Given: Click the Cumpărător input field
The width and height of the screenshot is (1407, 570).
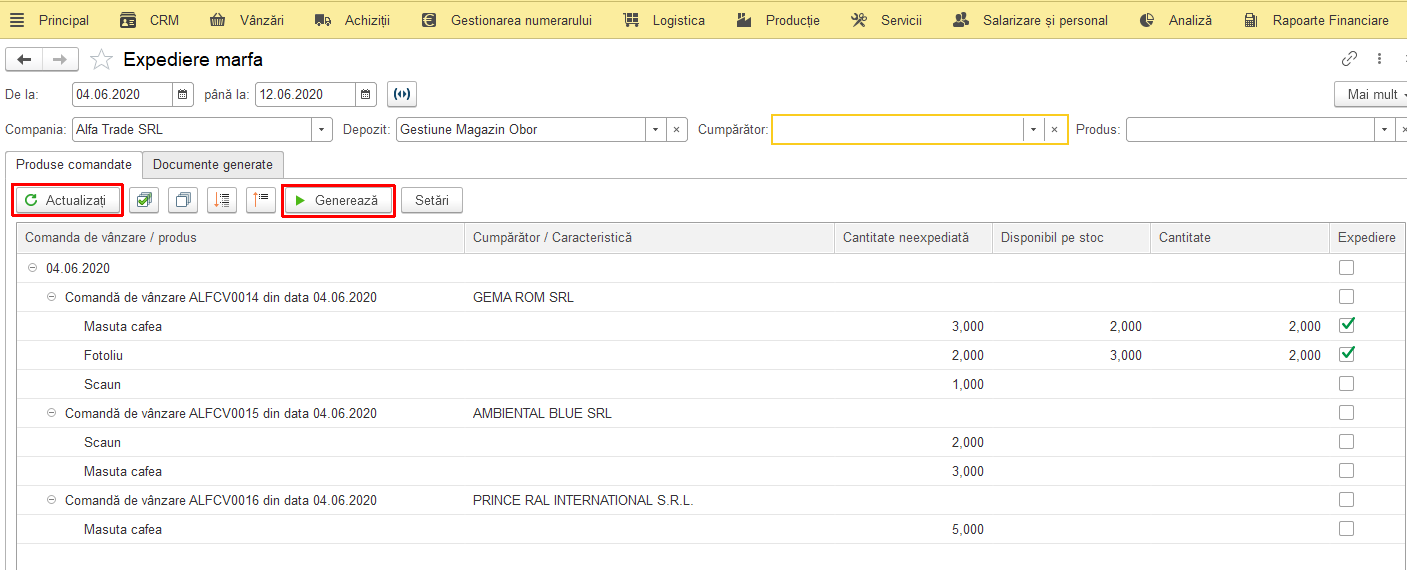Looking at the screenshot, I should (898, 130).
